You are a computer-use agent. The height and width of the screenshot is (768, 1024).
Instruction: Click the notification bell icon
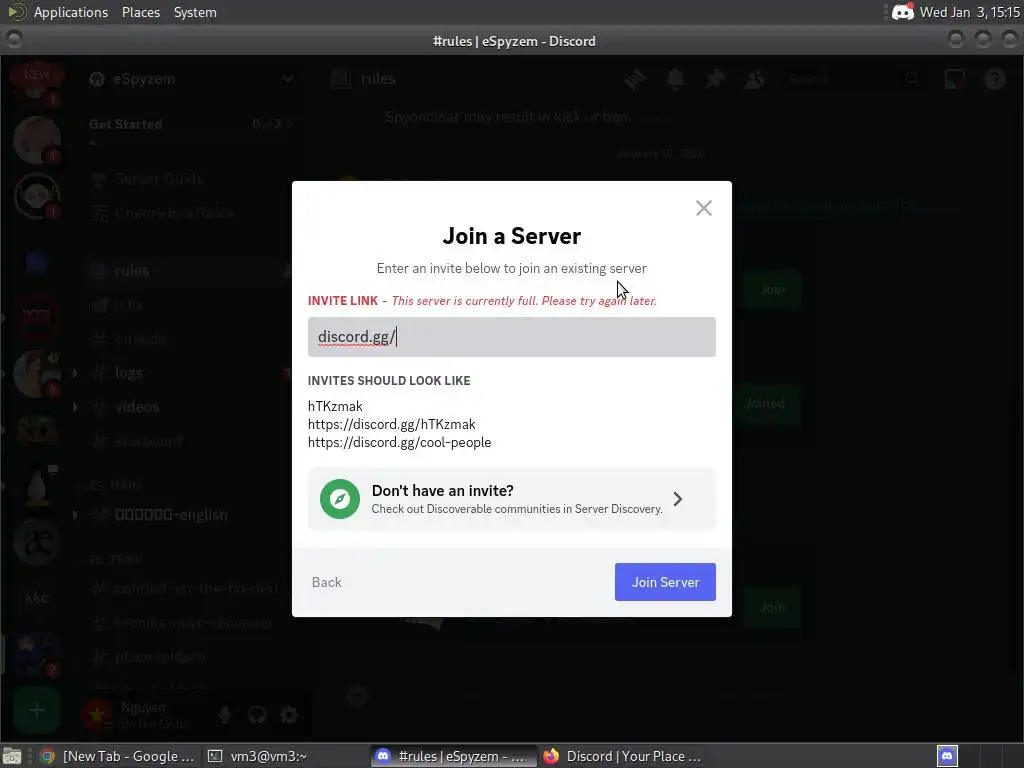[675, 80]
